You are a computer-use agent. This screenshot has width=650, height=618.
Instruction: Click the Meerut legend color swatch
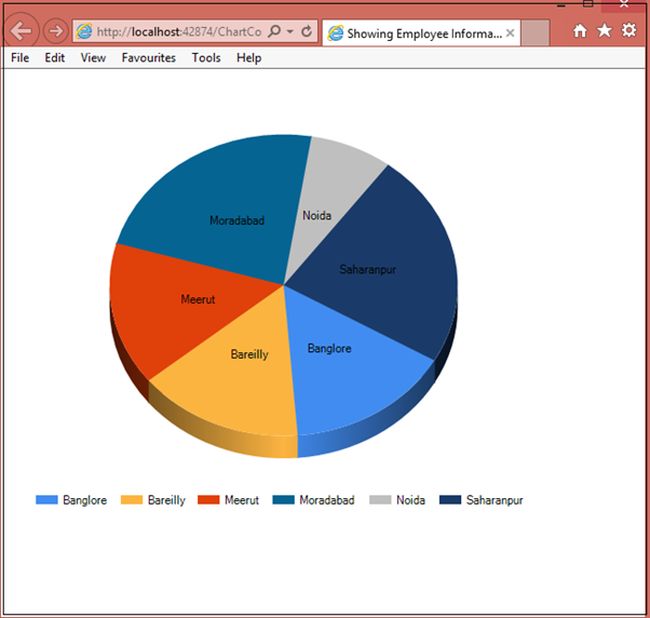point(209,500)
